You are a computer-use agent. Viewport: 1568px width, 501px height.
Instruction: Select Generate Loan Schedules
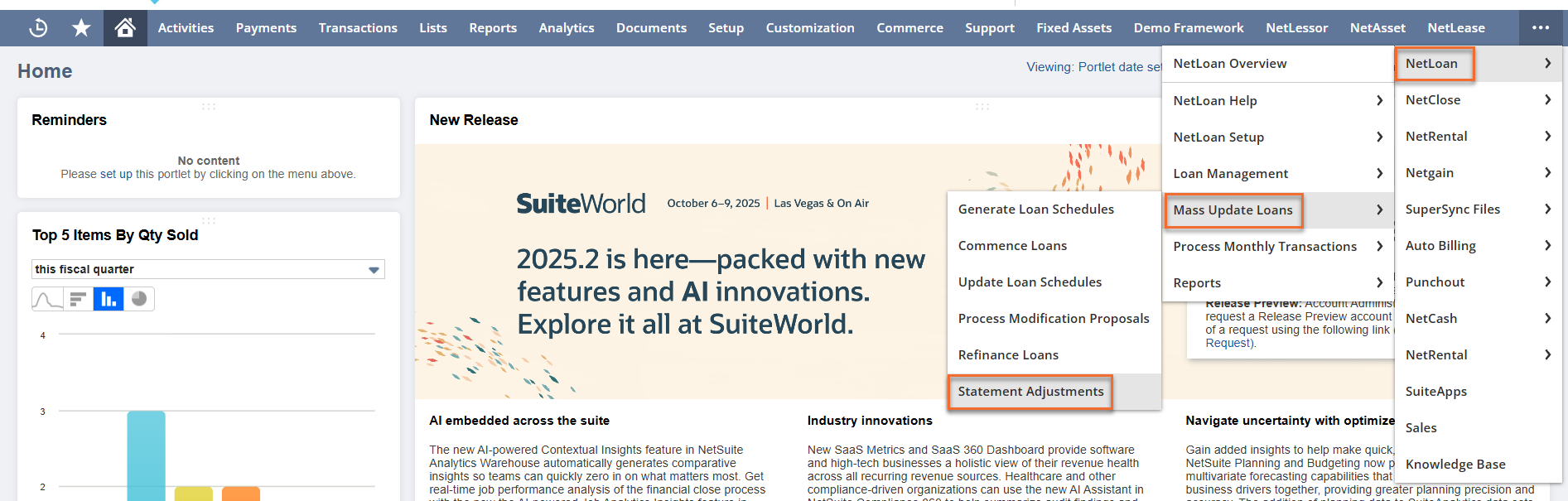click(x=1054, y=210)
